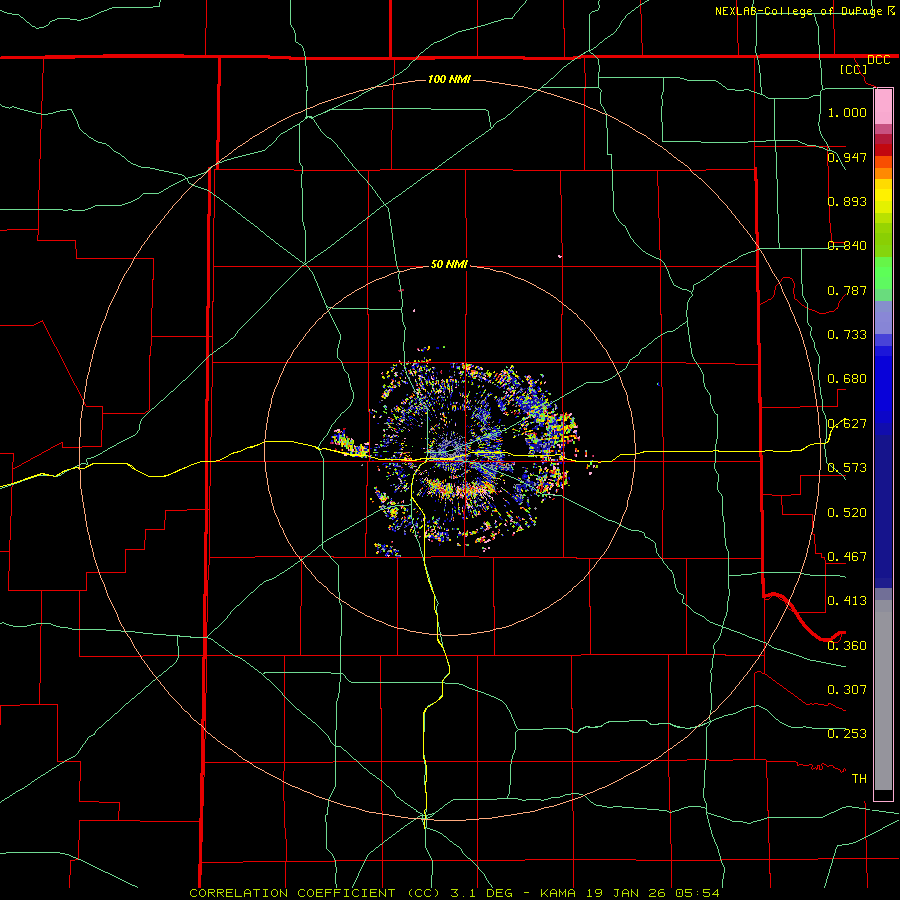Click the 0.253 legend value
The width and height of the screenshot is (900, 900).
[847, 734]
